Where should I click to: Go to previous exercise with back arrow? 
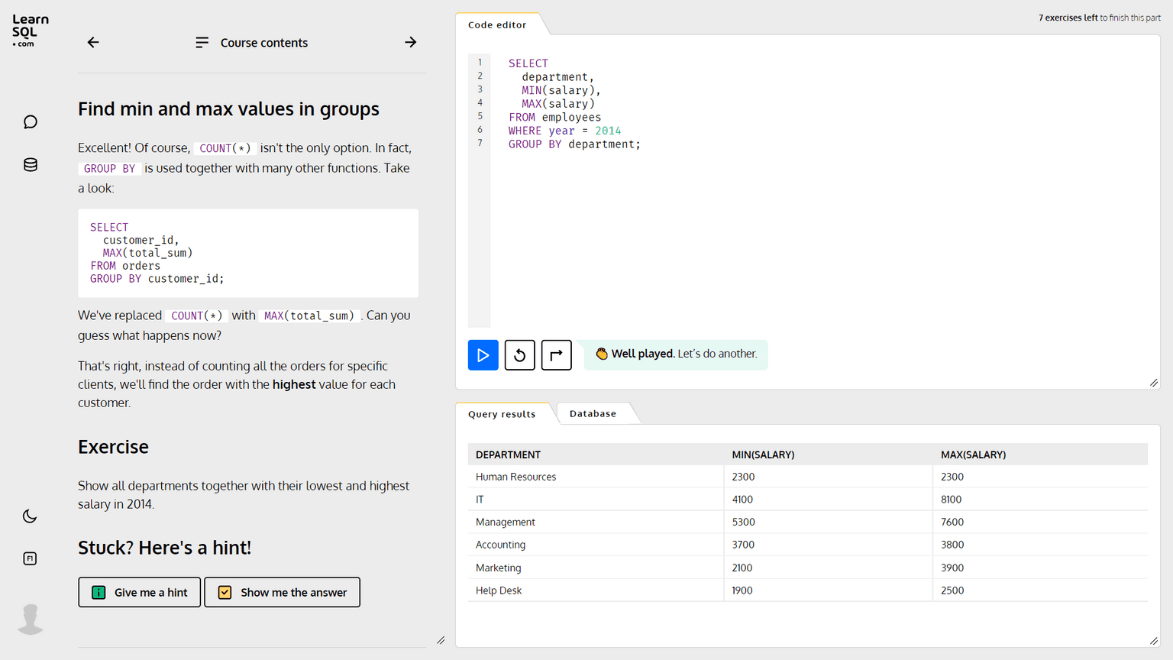pyautogui.click(x=93, y=42)
